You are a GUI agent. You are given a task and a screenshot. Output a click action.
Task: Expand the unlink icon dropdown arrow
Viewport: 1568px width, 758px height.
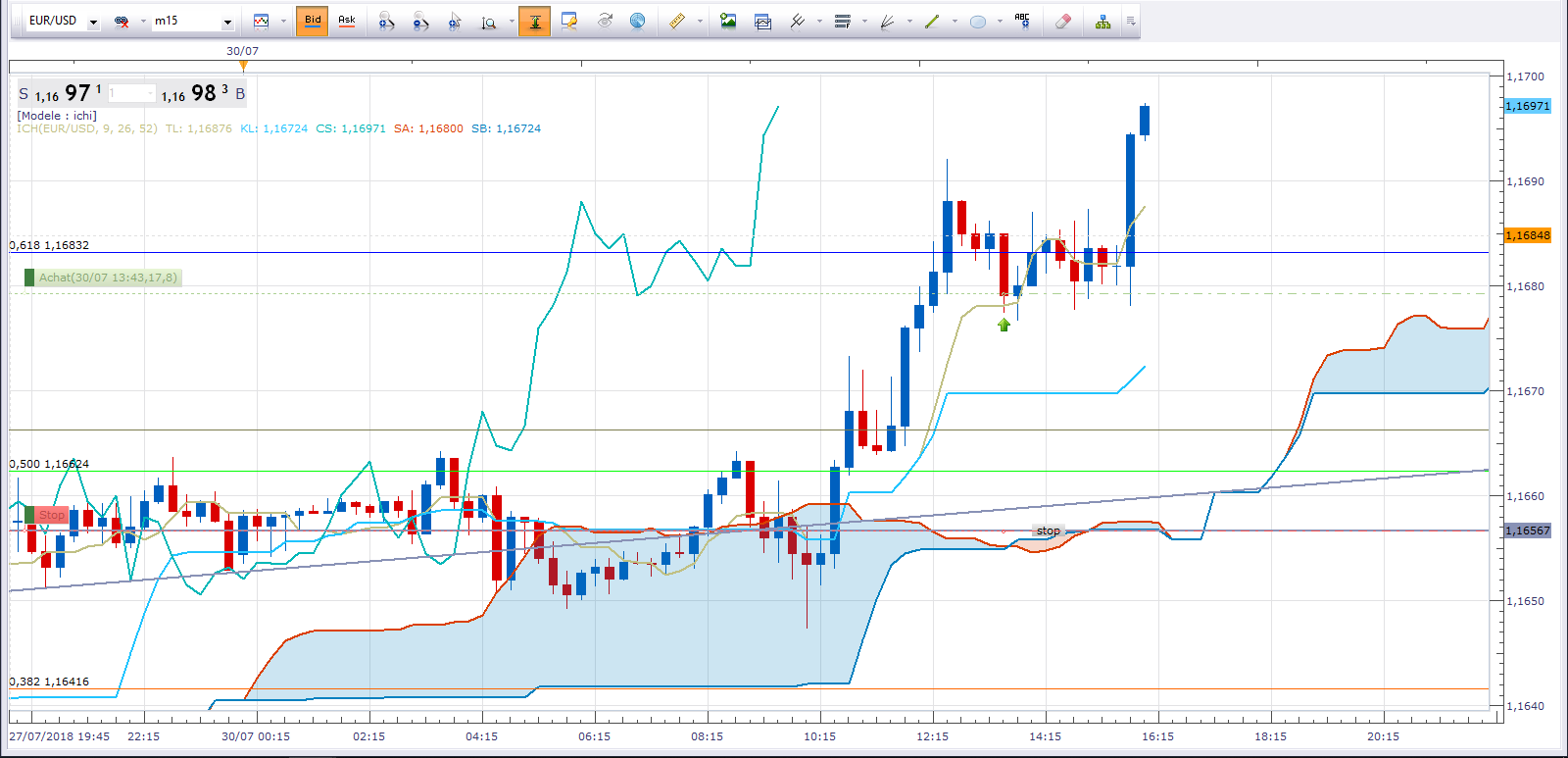click(x=142, y=22)
